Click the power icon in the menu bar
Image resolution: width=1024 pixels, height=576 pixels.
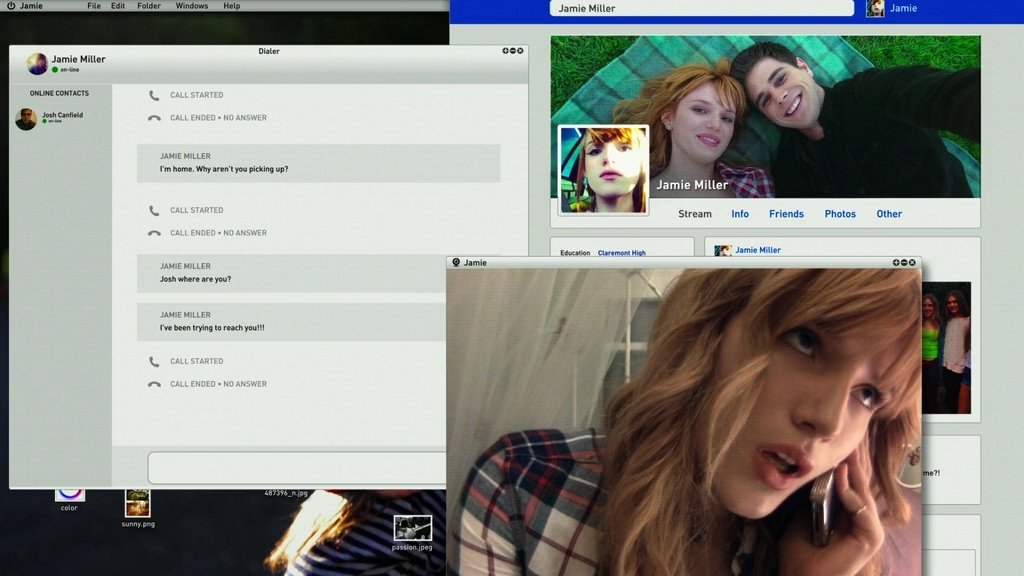tap(11, 6)
